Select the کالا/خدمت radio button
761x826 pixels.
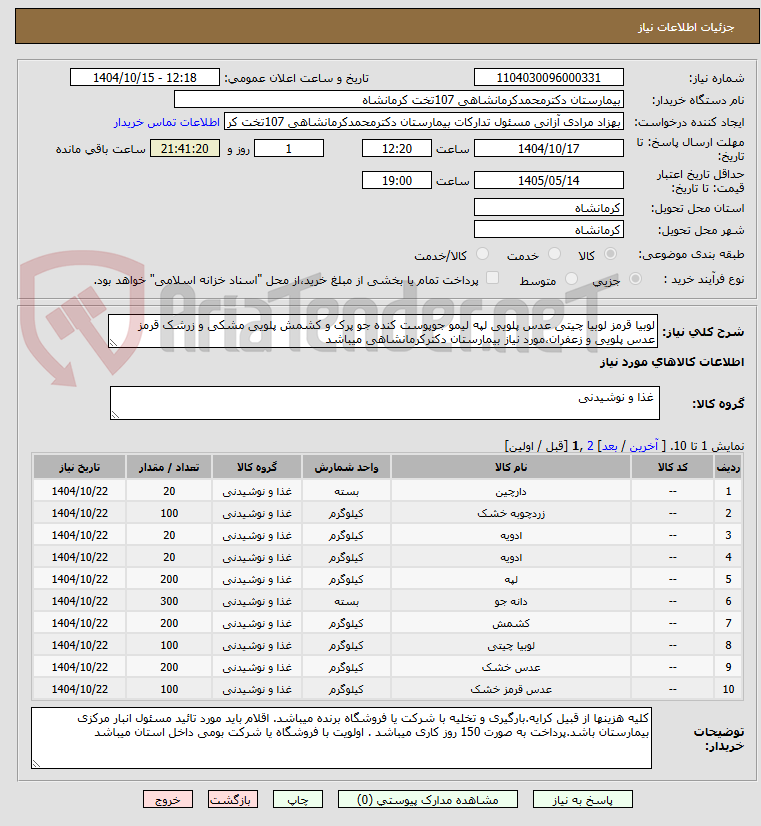click(x=482, y=254)
